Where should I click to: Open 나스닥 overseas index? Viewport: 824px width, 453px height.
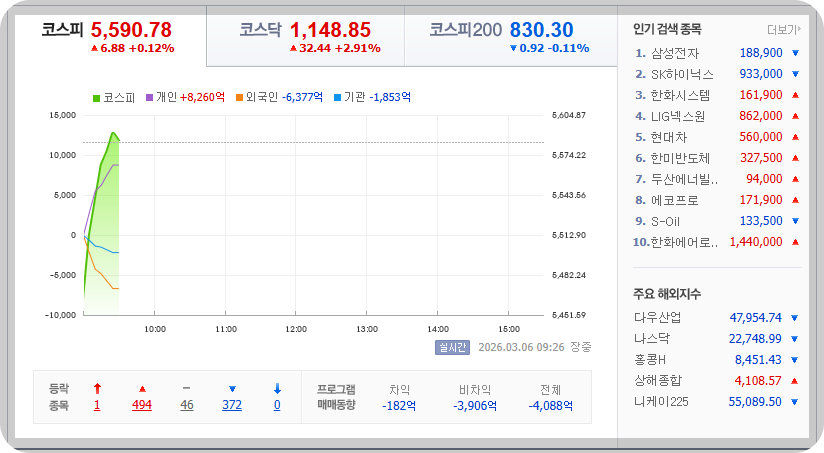coord(652,339)
